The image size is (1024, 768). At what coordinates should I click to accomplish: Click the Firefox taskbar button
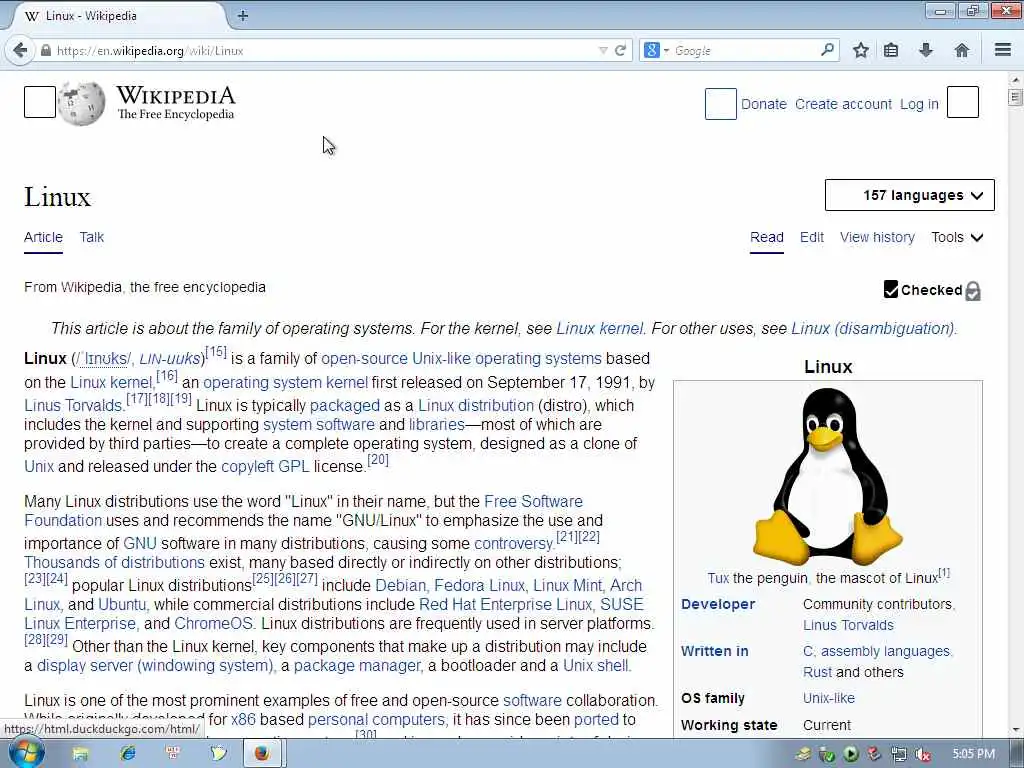tap(263, 754)
